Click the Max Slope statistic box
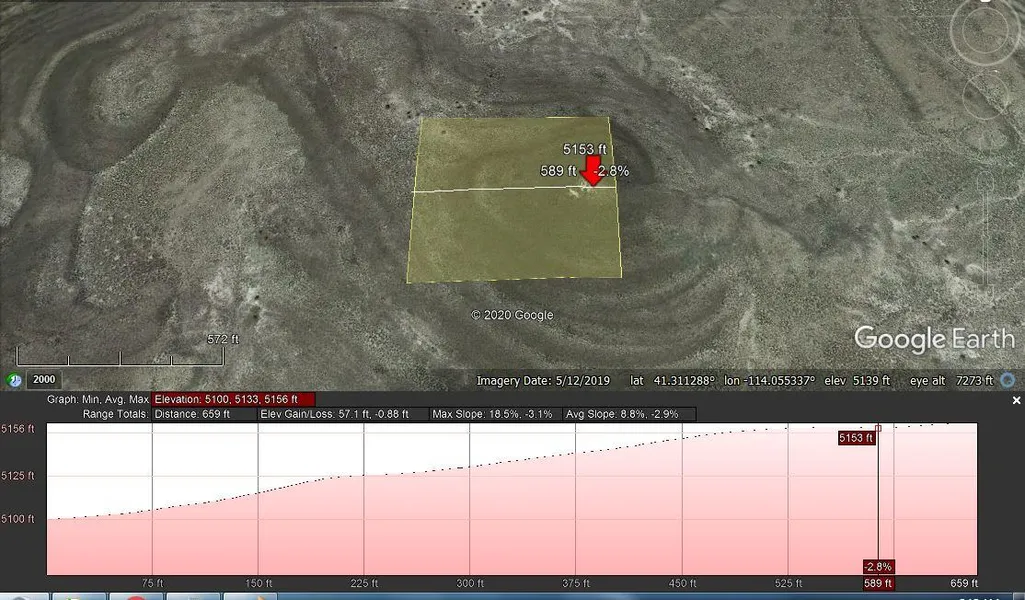The height and width of the screenshot is (600, 1025). pyautogui.click(x=494, y=413)
